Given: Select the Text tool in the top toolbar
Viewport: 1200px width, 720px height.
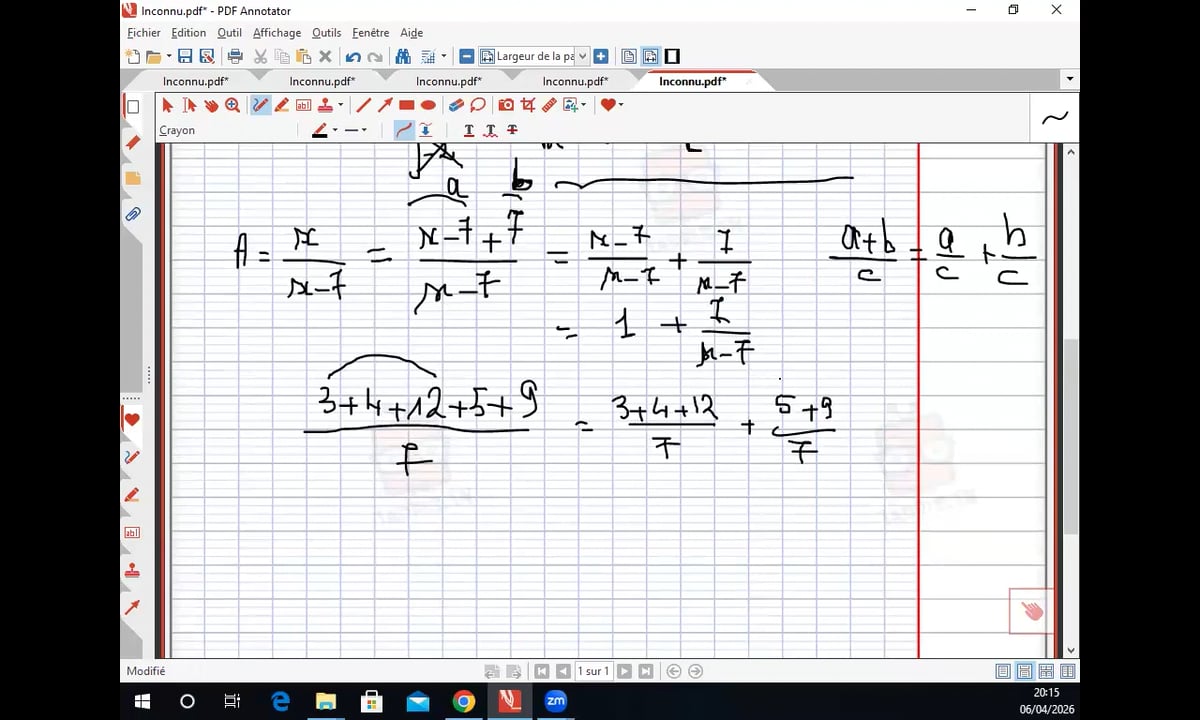Looking at the screenshot, I should tap(303, 105).
